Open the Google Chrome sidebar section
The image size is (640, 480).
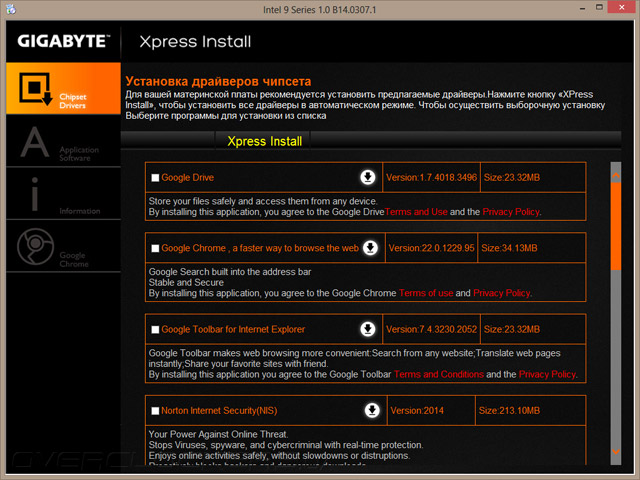pyautogui.click(x=63, y=246)
